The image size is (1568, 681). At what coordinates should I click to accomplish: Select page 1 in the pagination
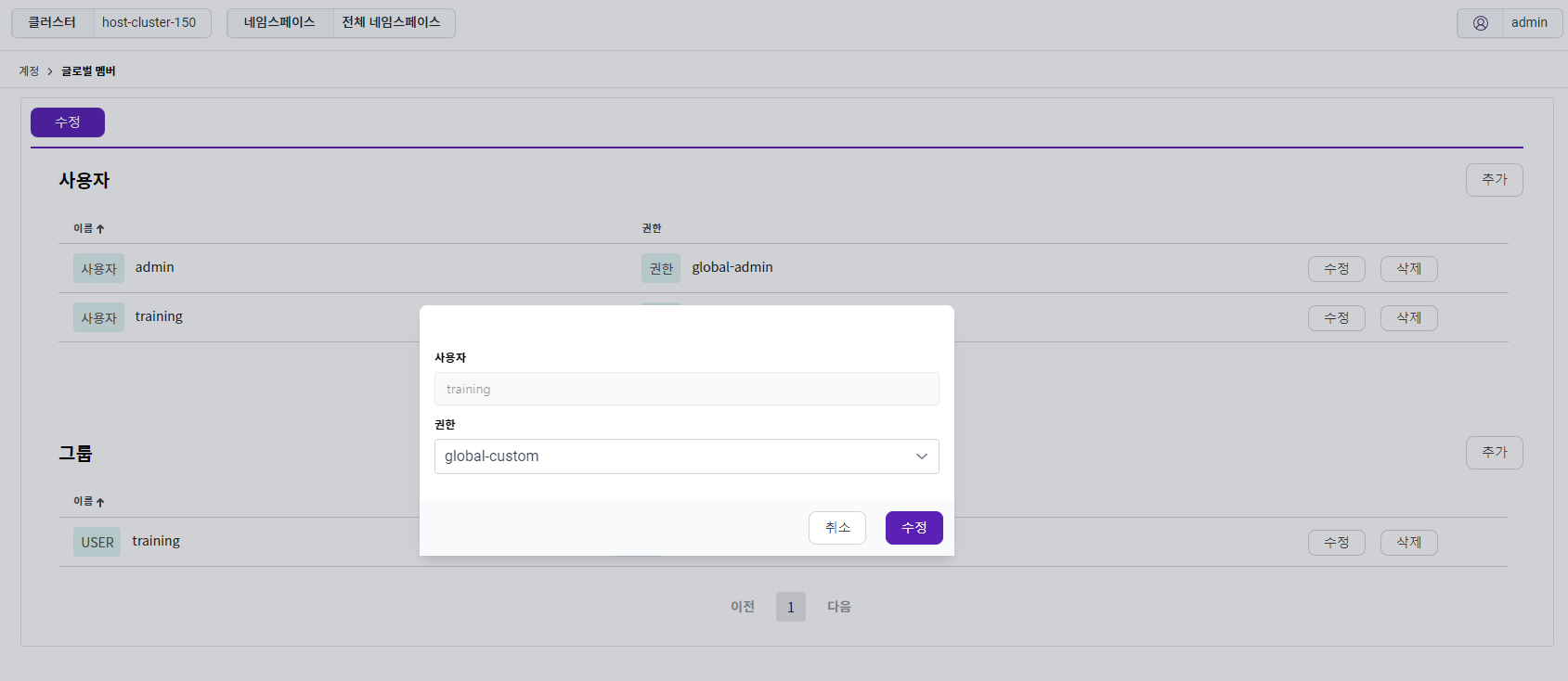coord(791,607)
